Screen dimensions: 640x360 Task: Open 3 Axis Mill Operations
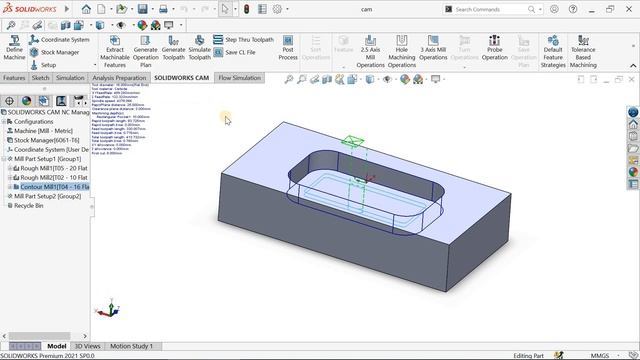433,48
